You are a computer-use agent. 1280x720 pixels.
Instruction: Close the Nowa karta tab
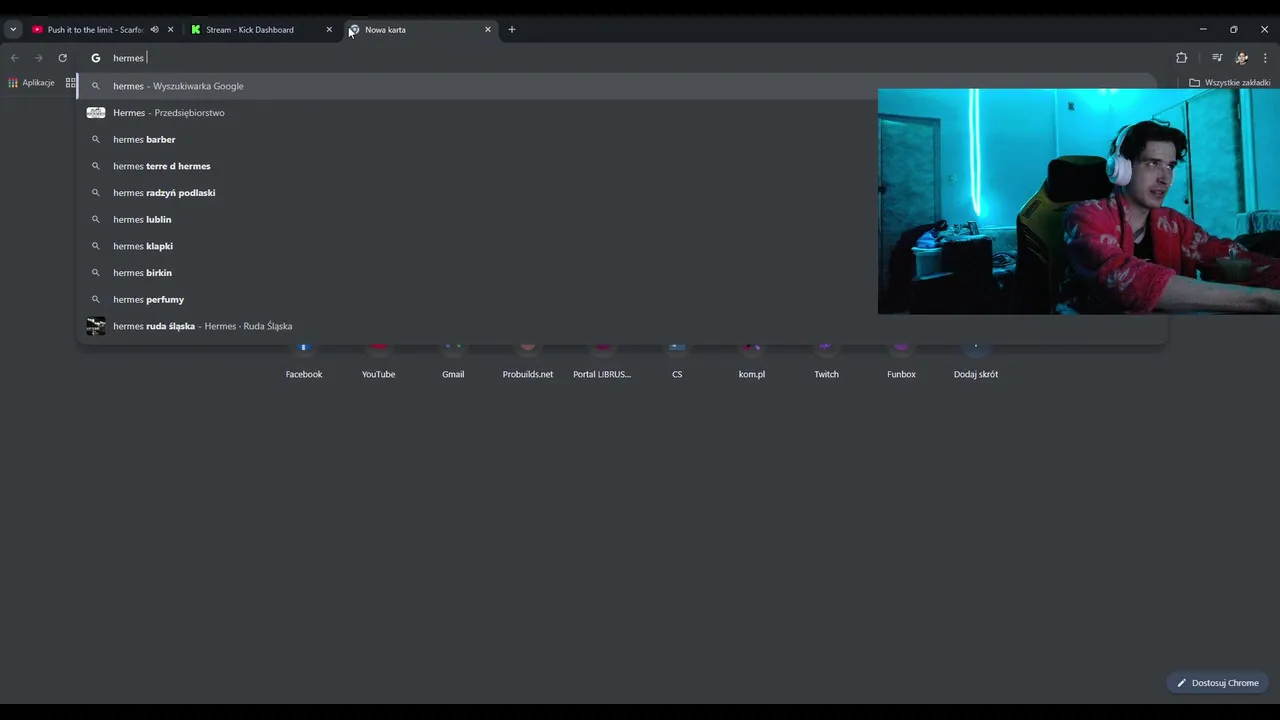tap(488, 30)
